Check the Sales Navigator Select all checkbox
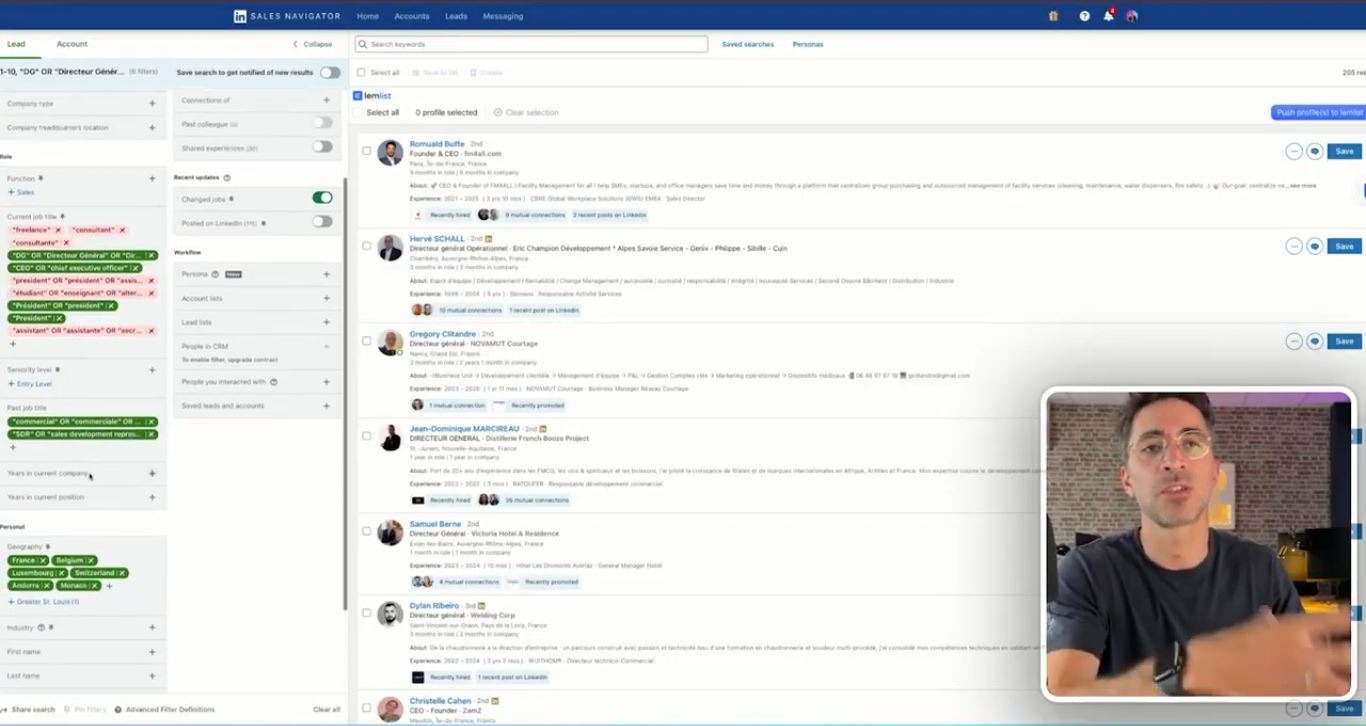 point(361,72)
